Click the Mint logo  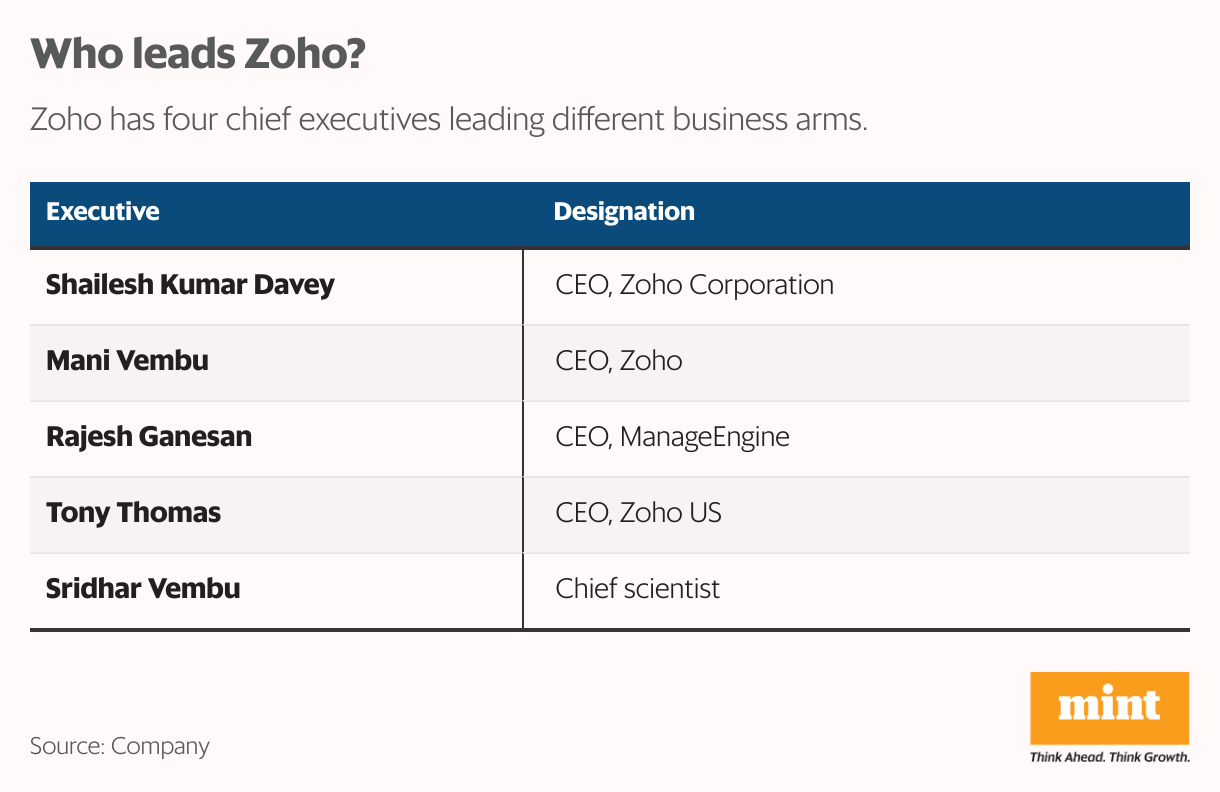pos(1109,717)
